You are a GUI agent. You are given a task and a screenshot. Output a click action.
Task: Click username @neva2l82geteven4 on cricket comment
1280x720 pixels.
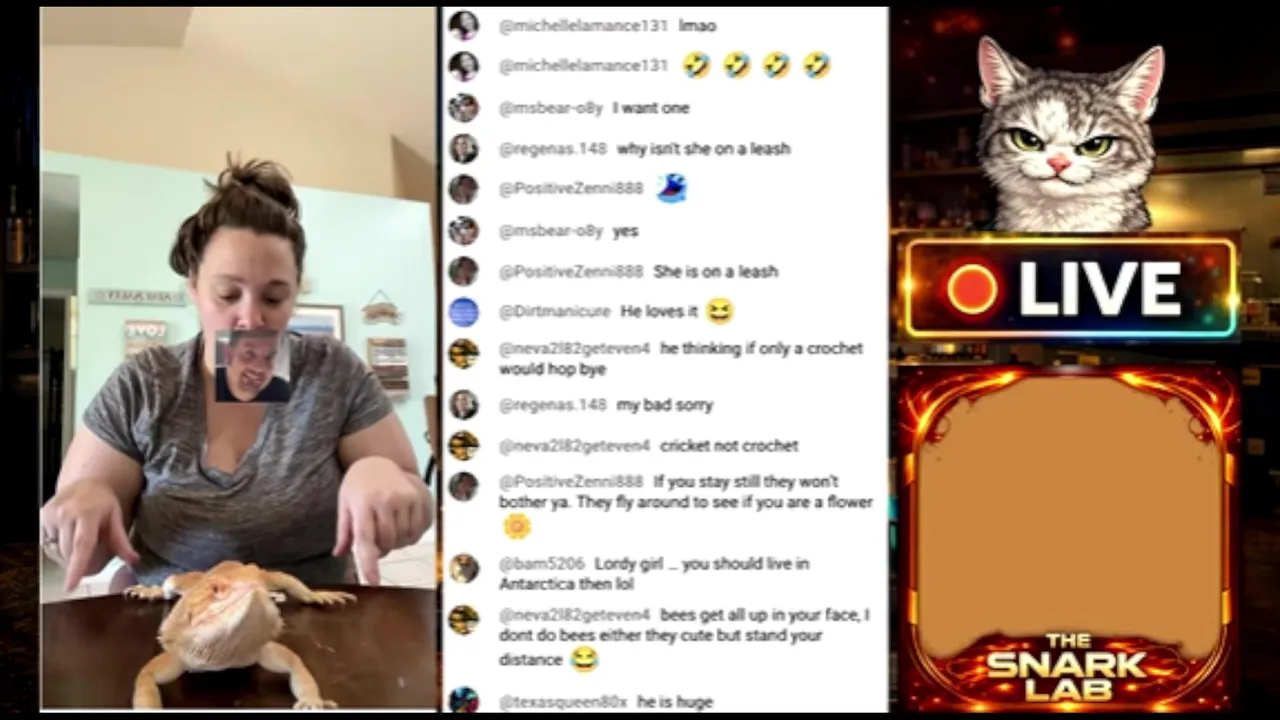click(574, 446)
